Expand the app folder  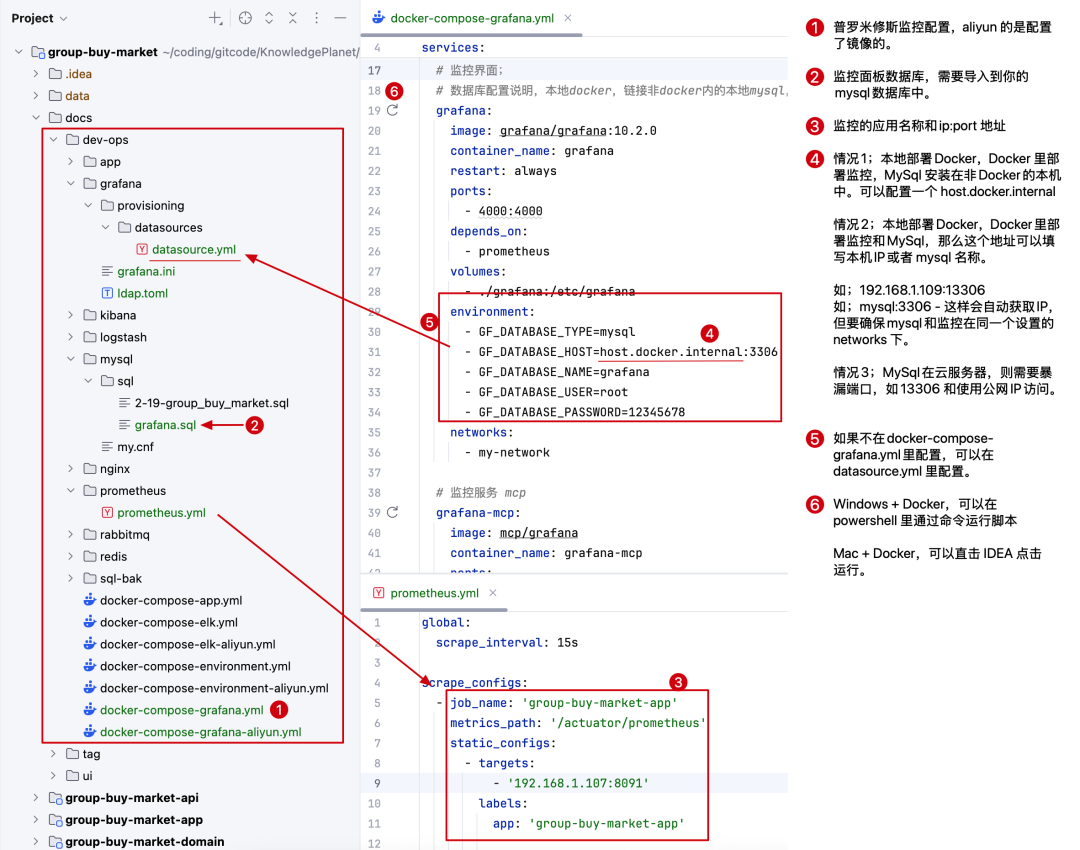pos(70,162)
